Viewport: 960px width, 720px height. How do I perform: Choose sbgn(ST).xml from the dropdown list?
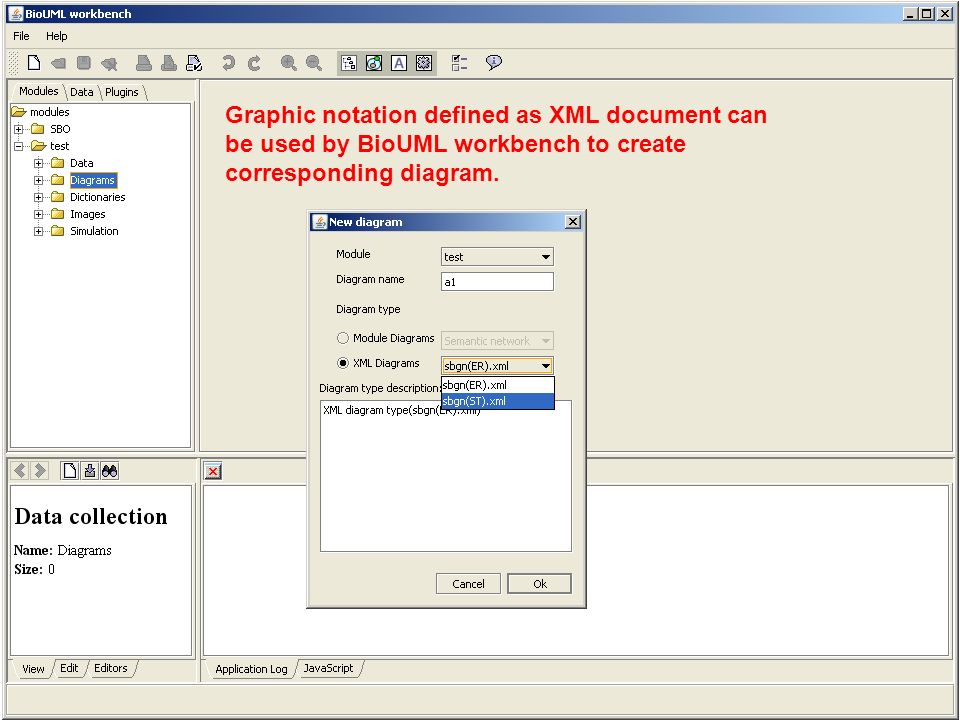pyautogui.click(x=497, y=401)
